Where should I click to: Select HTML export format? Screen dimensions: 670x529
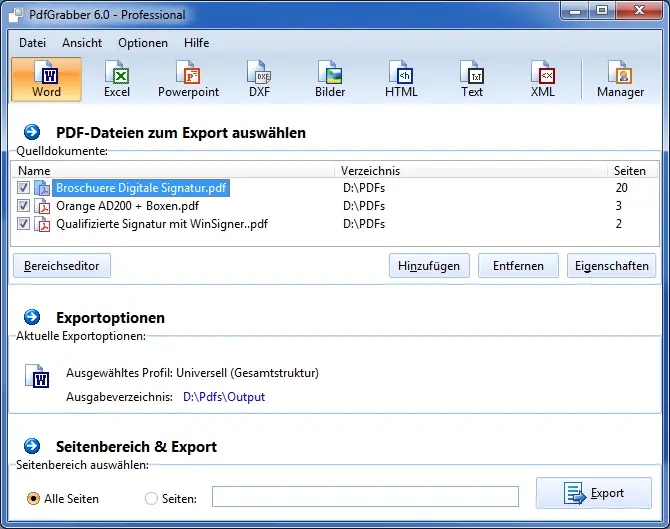(x=401, y=79)
